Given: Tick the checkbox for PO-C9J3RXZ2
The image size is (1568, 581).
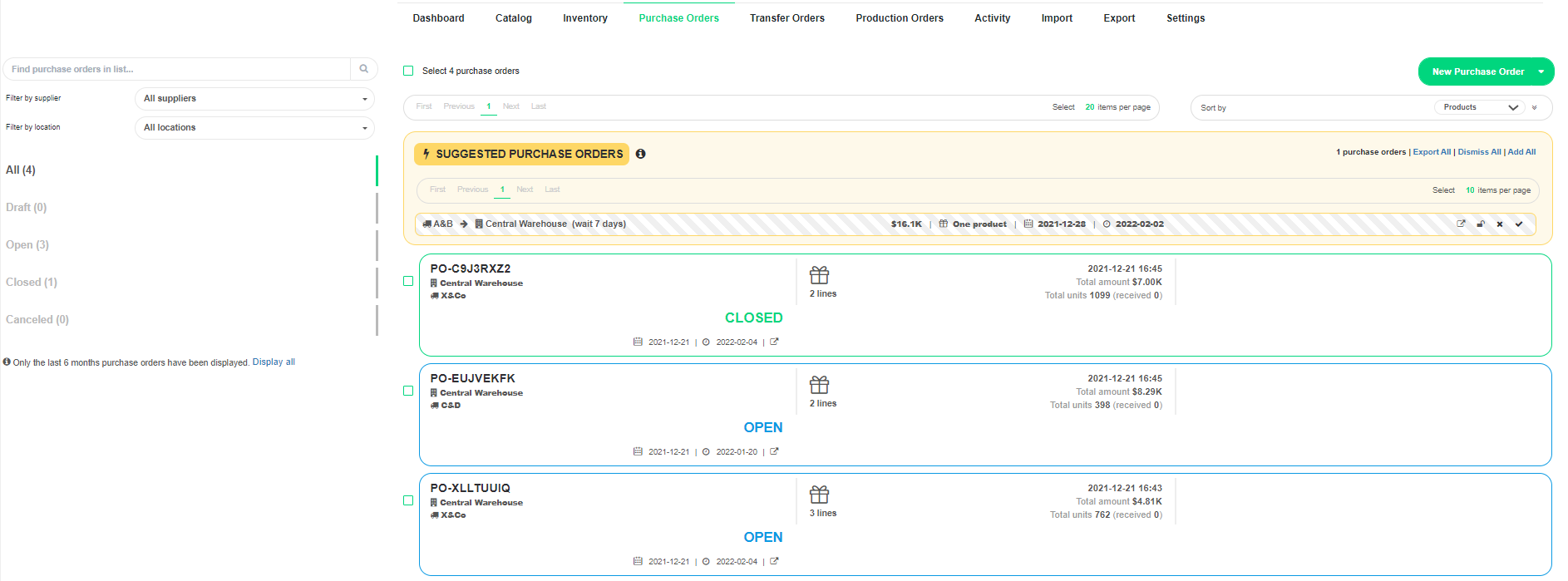Looking at the screenshot, I should point(408,281).
